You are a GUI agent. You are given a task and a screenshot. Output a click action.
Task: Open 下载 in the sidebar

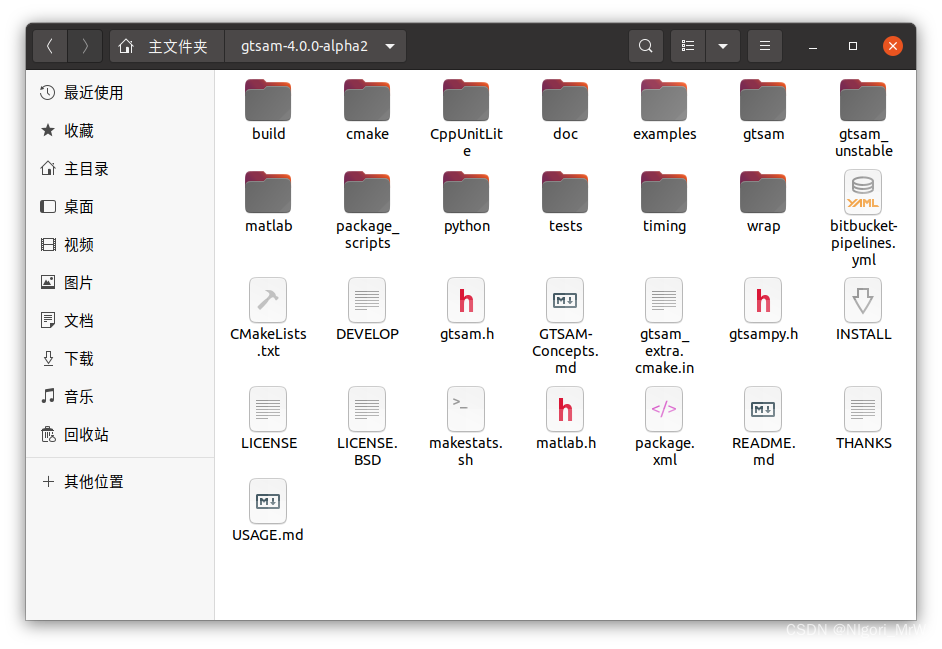coord(120,359)
